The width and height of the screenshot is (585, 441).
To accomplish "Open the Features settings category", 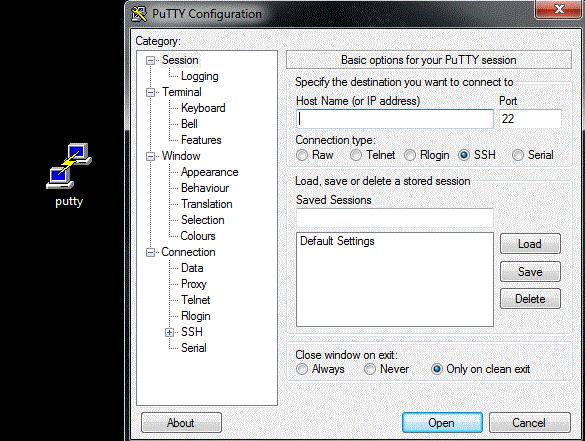I will coord(201,140).
